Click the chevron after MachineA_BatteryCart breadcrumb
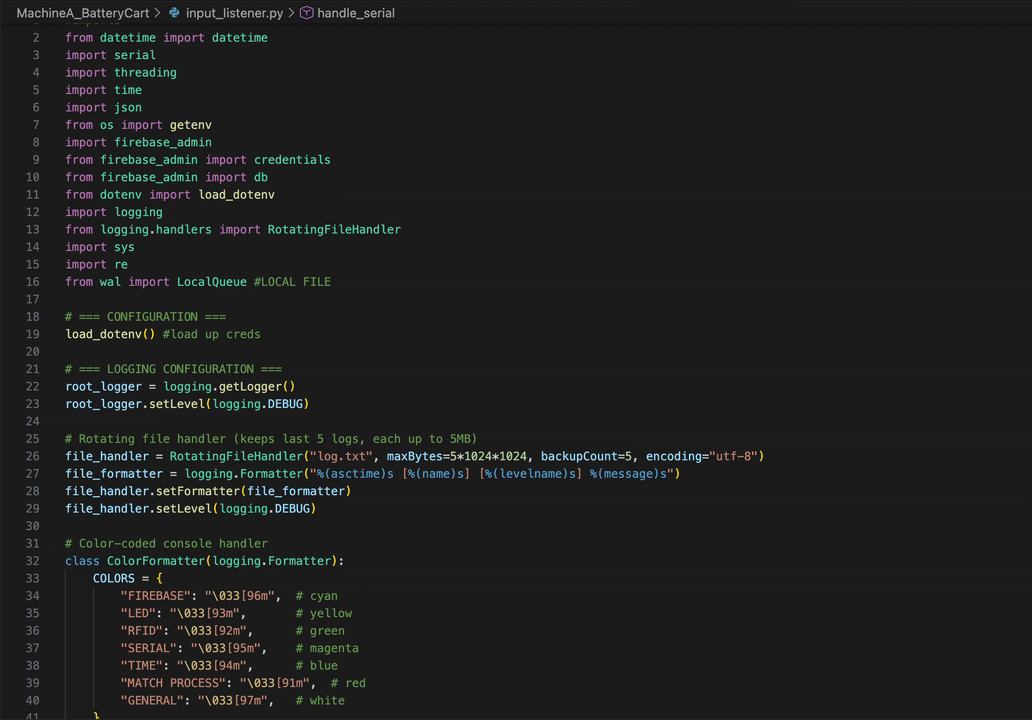The height and width of the screenshot is (720, 1032). [158, 13]
